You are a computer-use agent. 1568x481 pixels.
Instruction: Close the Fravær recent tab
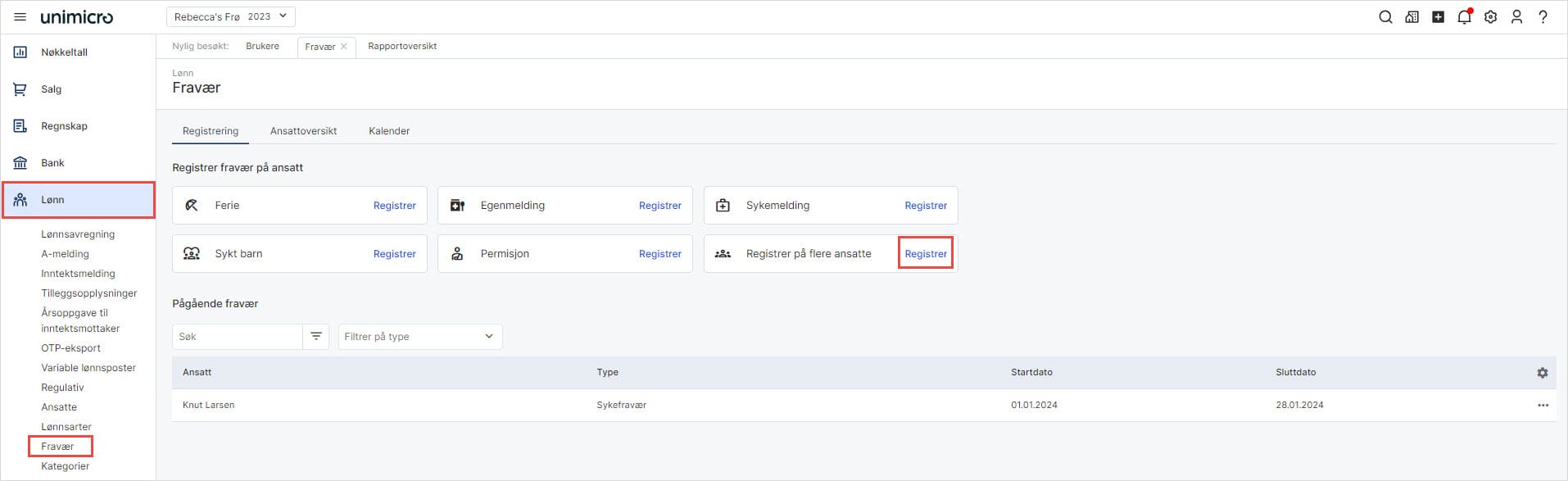pyautogui.click(x=344, y=47)
